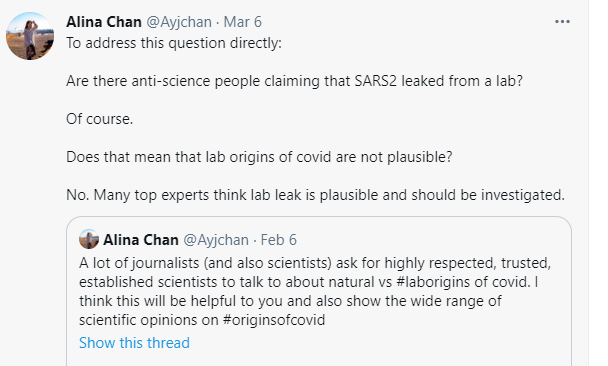This screenshot has height=366, width=608.
Task: Open the #originsofcovid hashtag
Action: (274, 320)
